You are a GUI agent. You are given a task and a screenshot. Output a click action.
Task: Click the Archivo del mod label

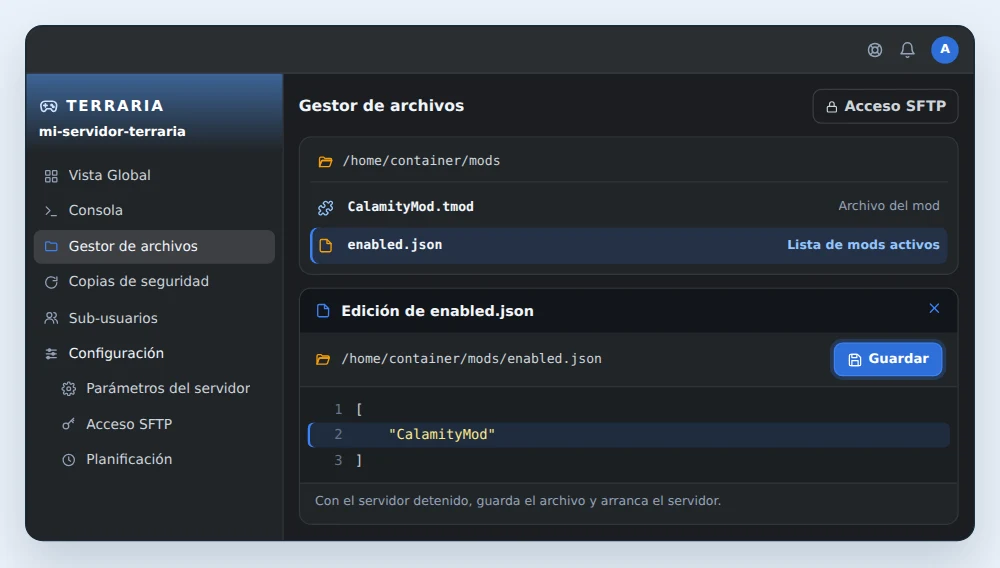(888, 206)
